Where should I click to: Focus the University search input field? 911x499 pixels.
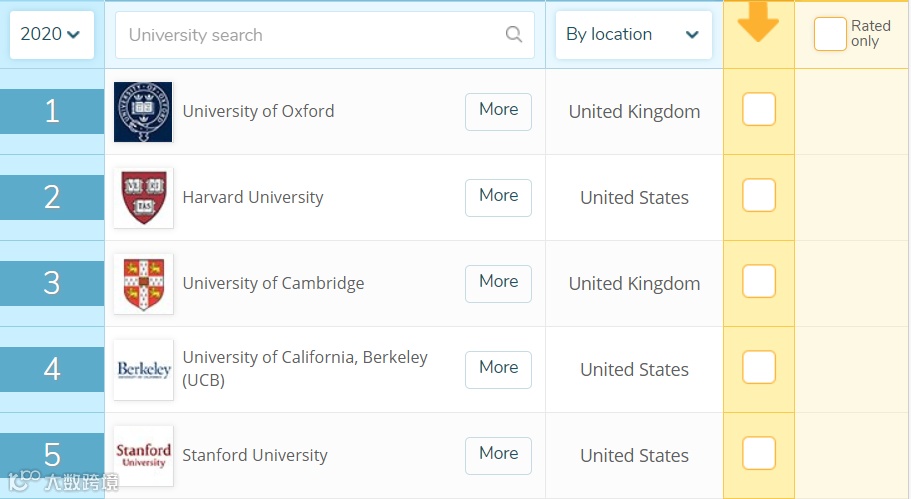[x=310, y=35]
